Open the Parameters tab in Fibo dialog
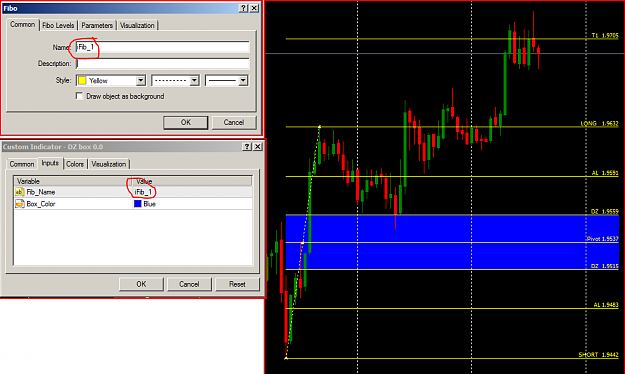 (97, 25)
